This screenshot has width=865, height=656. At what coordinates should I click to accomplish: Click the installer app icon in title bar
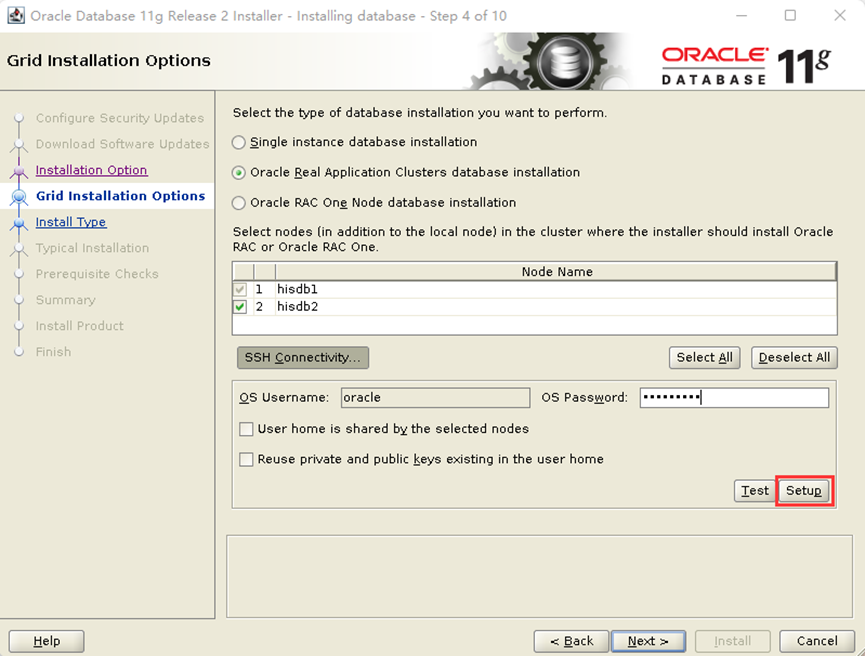15,15
